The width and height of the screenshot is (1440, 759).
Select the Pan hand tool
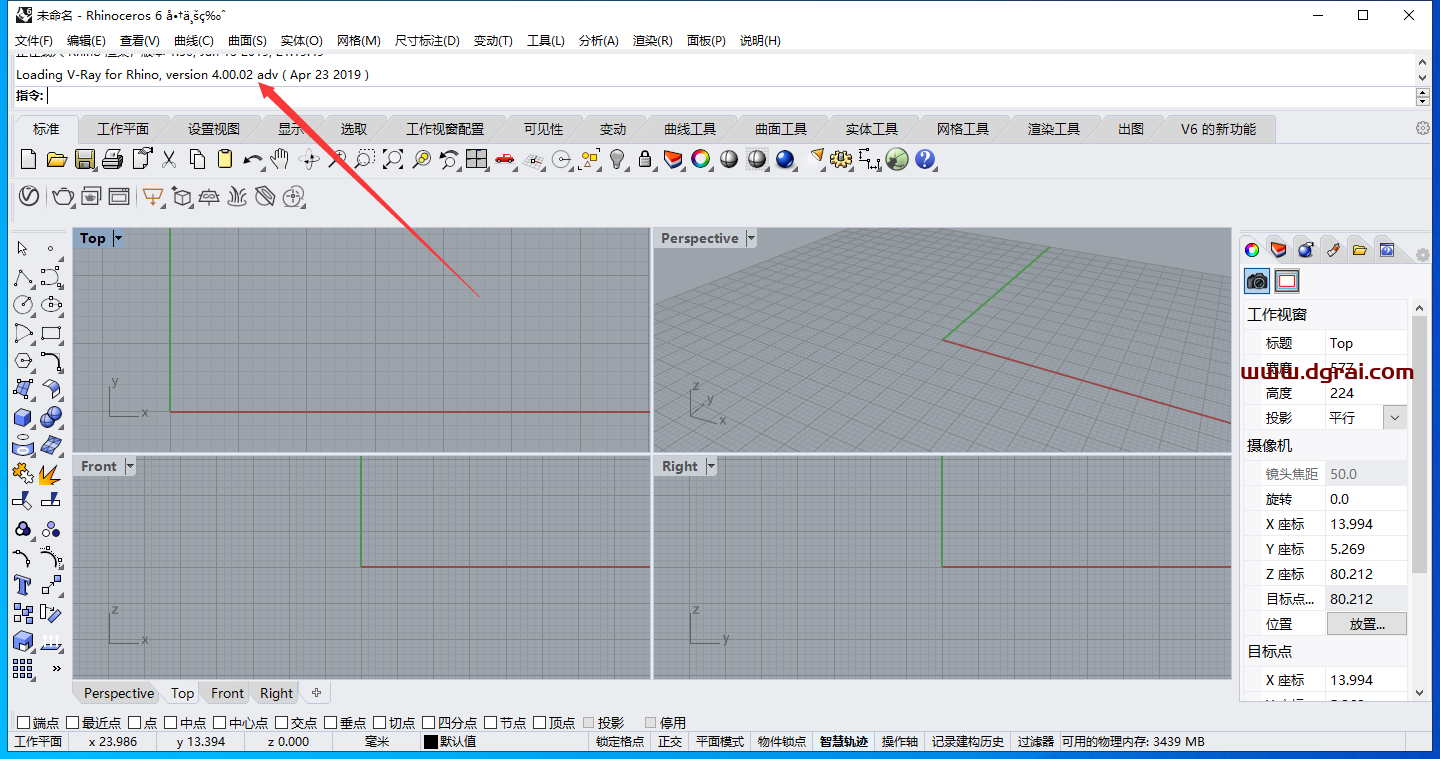click(x=281, y=159)
